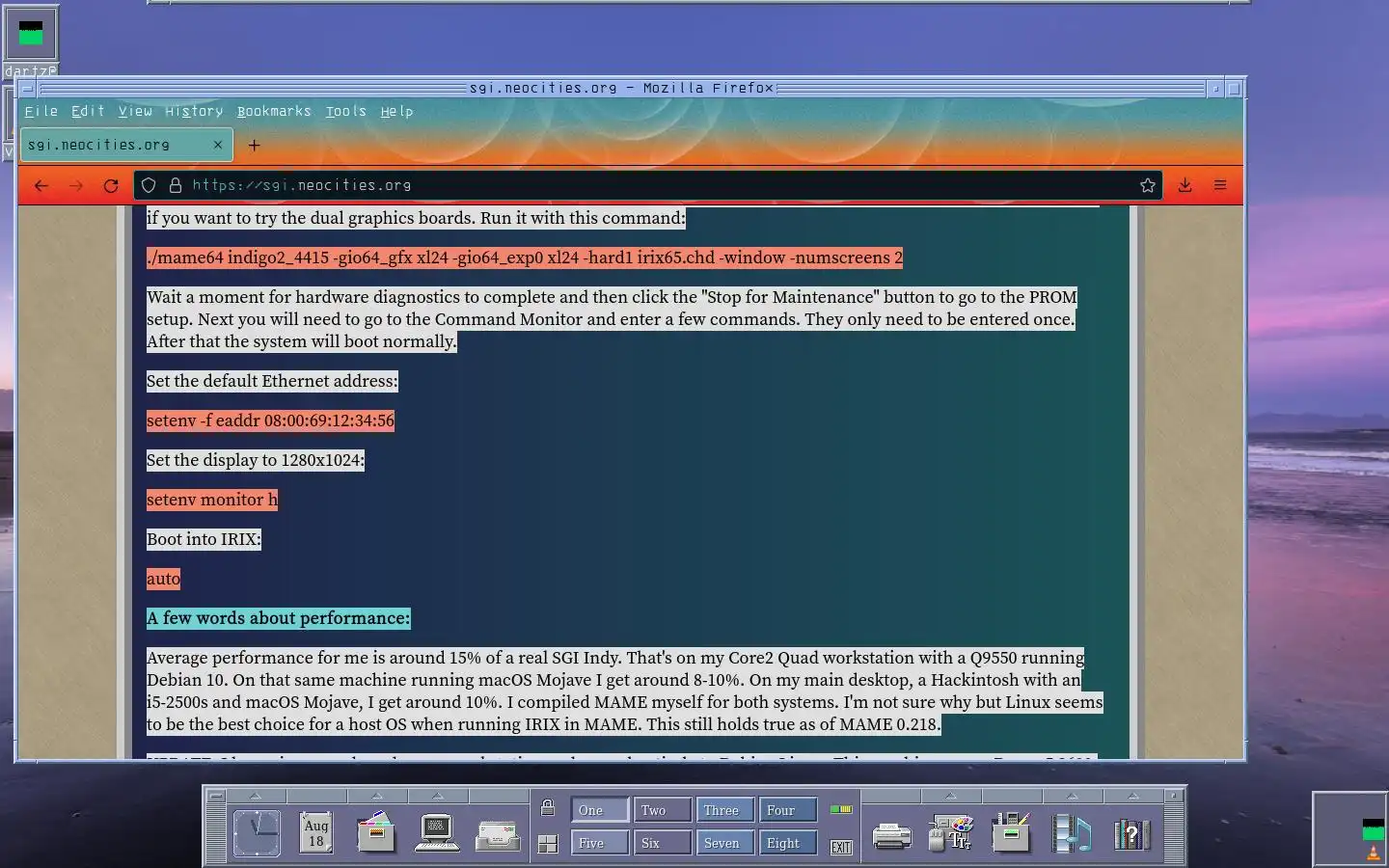Expand the subpanel arrow above File Manager
Image resolution: width=1389 pixels, height=868 pixels.
377,796
